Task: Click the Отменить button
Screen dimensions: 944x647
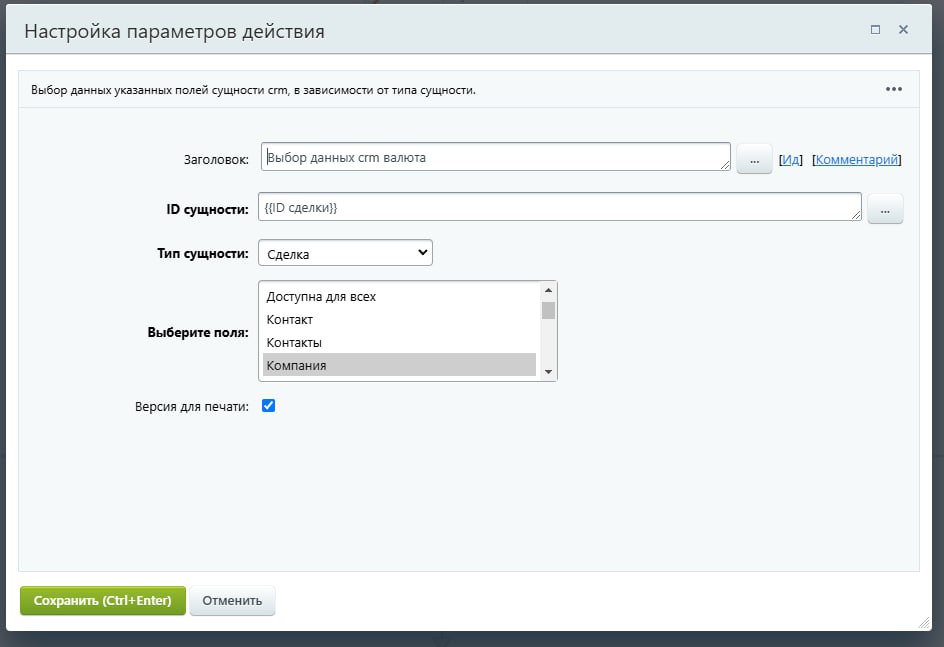Action: point(232,601)
